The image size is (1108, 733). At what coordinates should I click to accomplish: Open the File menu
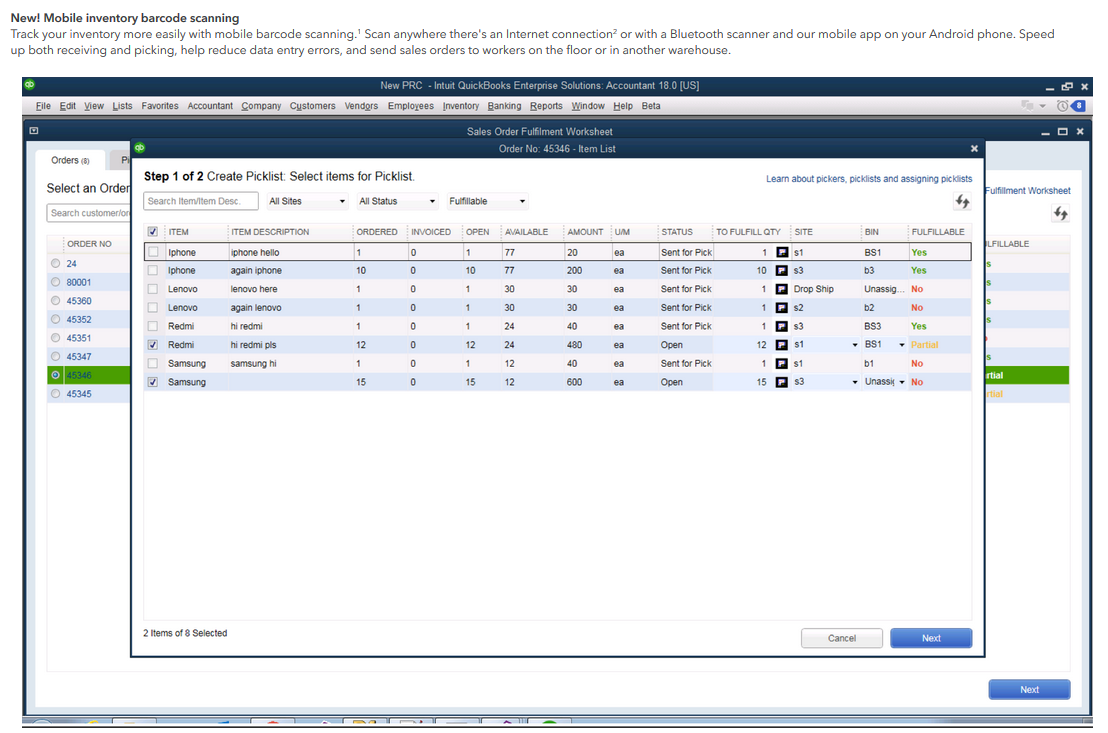click(43, 106)
